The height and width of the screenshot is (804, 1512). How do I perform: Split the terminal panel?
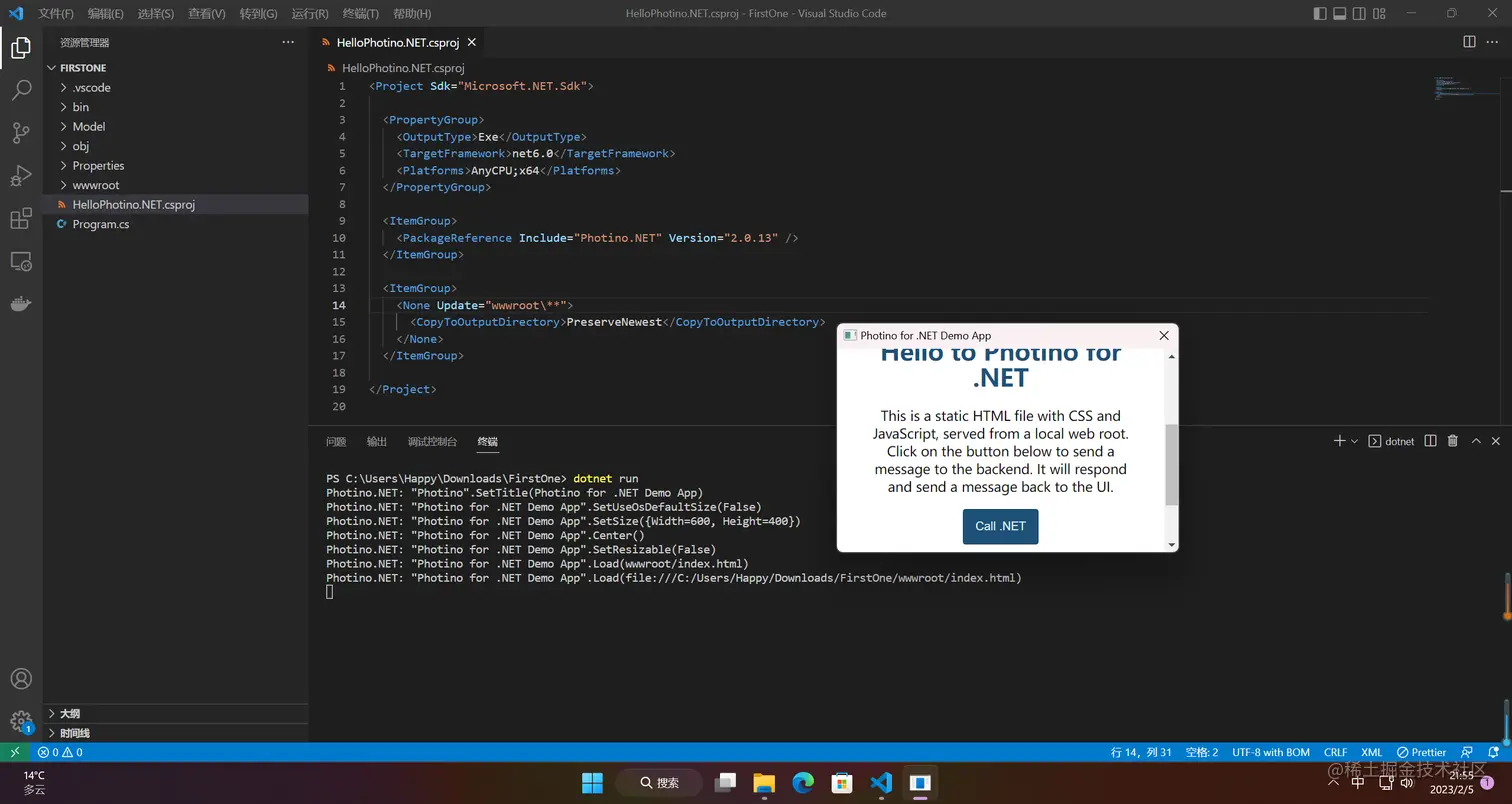tap(1430, 441)
